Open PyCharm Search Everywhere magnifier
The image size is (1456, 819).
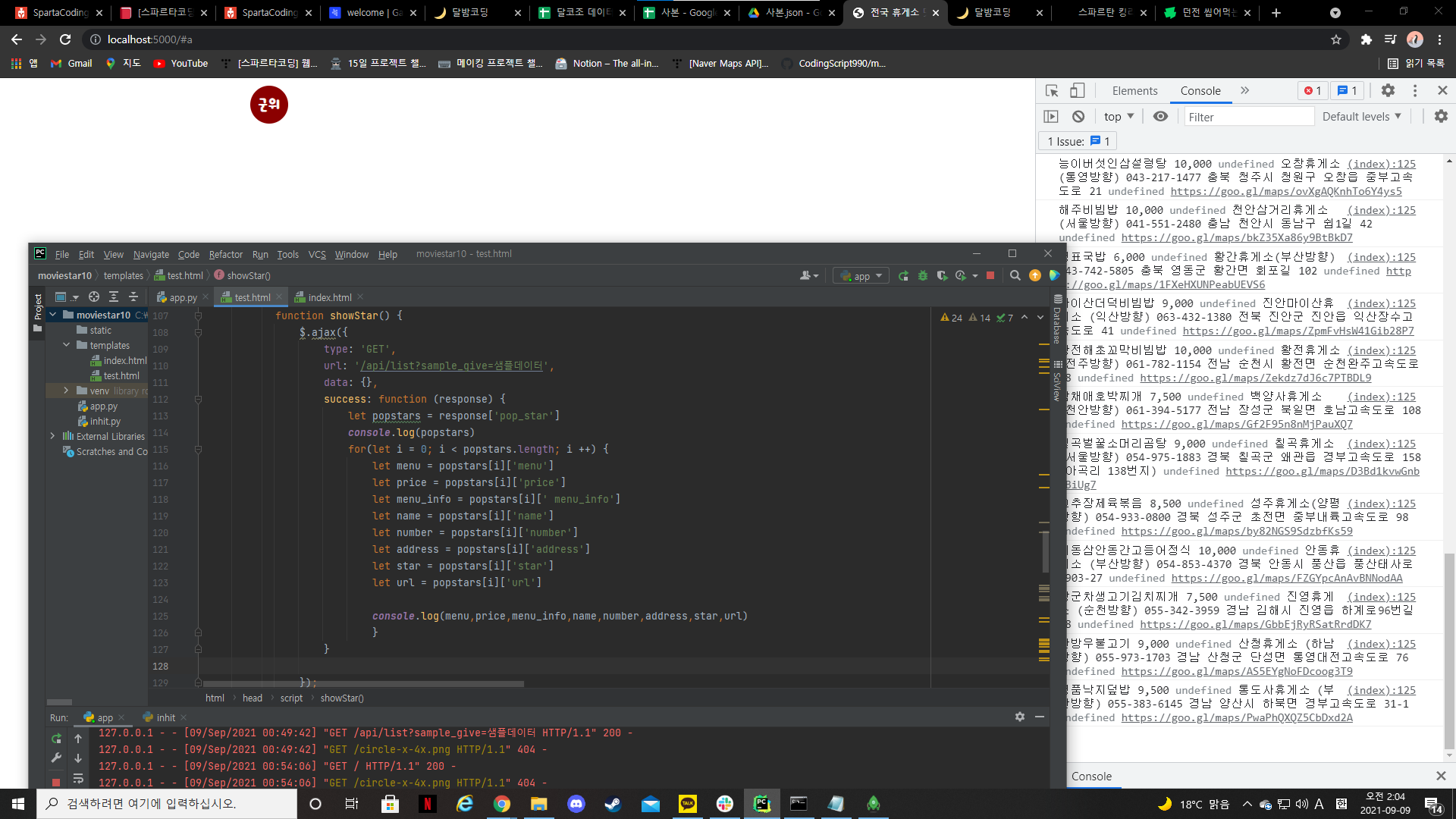(x=1015, y=276)
